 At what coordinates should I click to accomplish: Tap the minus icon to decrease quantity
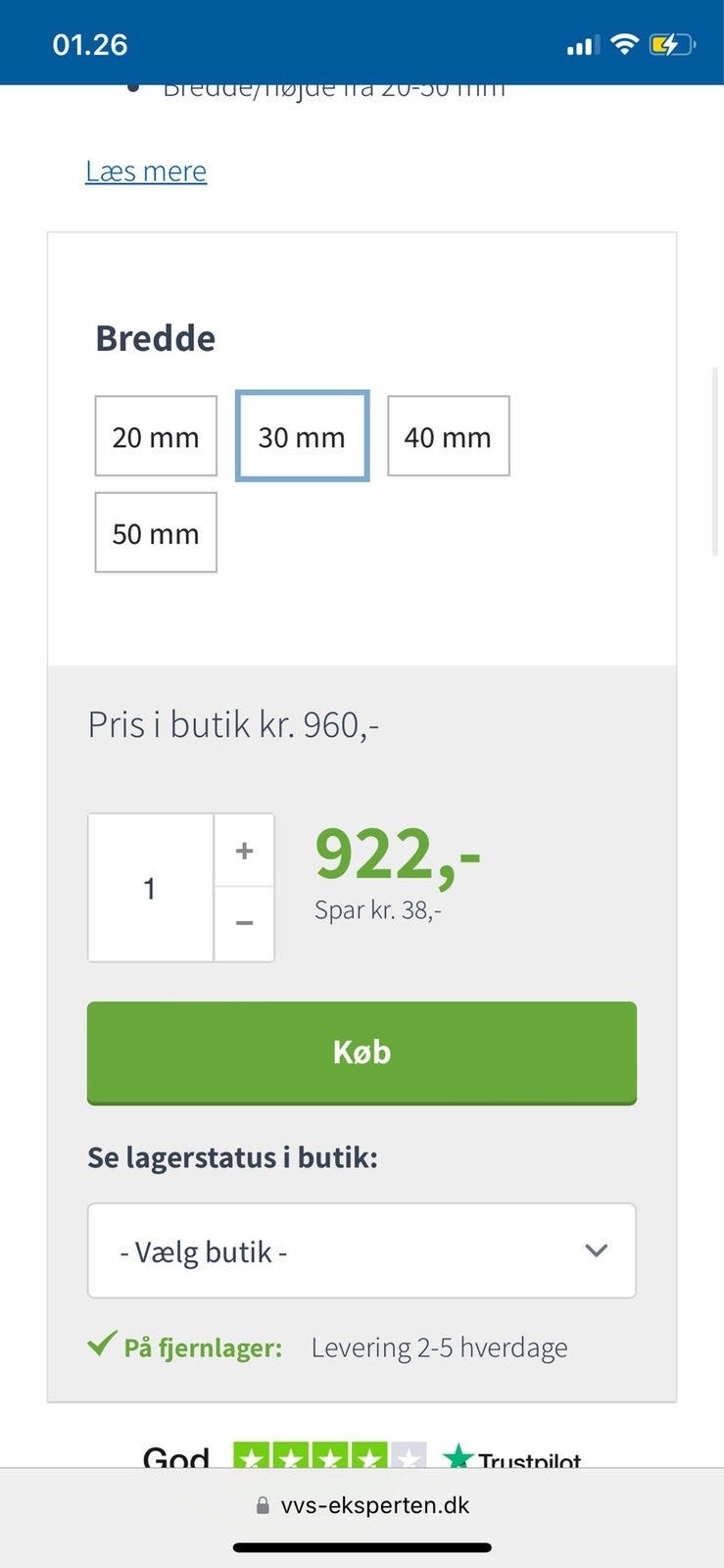244,923
